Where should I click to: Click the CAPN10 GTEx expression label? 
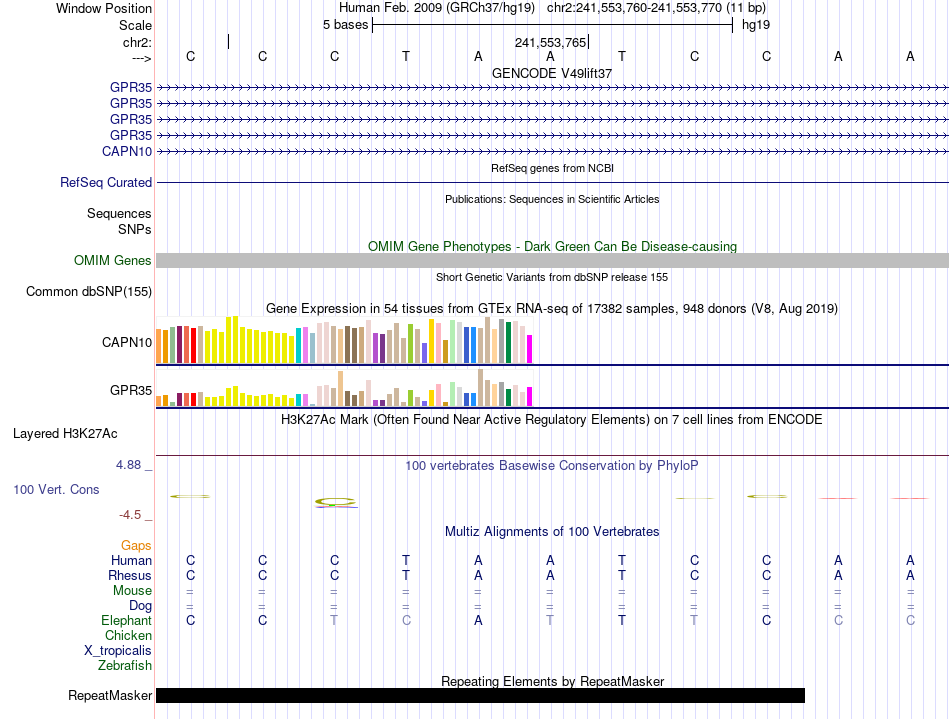pos(127,342)
